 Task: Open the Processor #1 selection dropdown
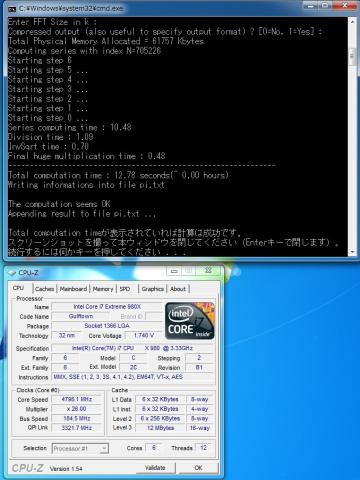click(80, 449)
